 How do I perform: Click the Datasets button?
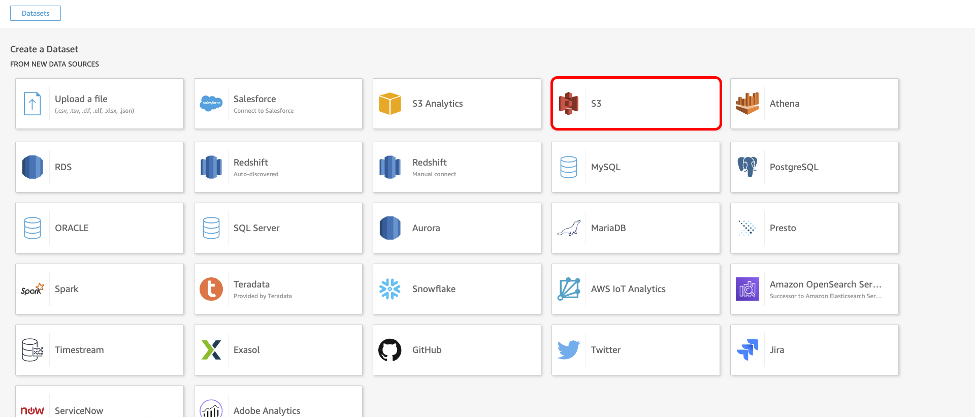[36, 13]
